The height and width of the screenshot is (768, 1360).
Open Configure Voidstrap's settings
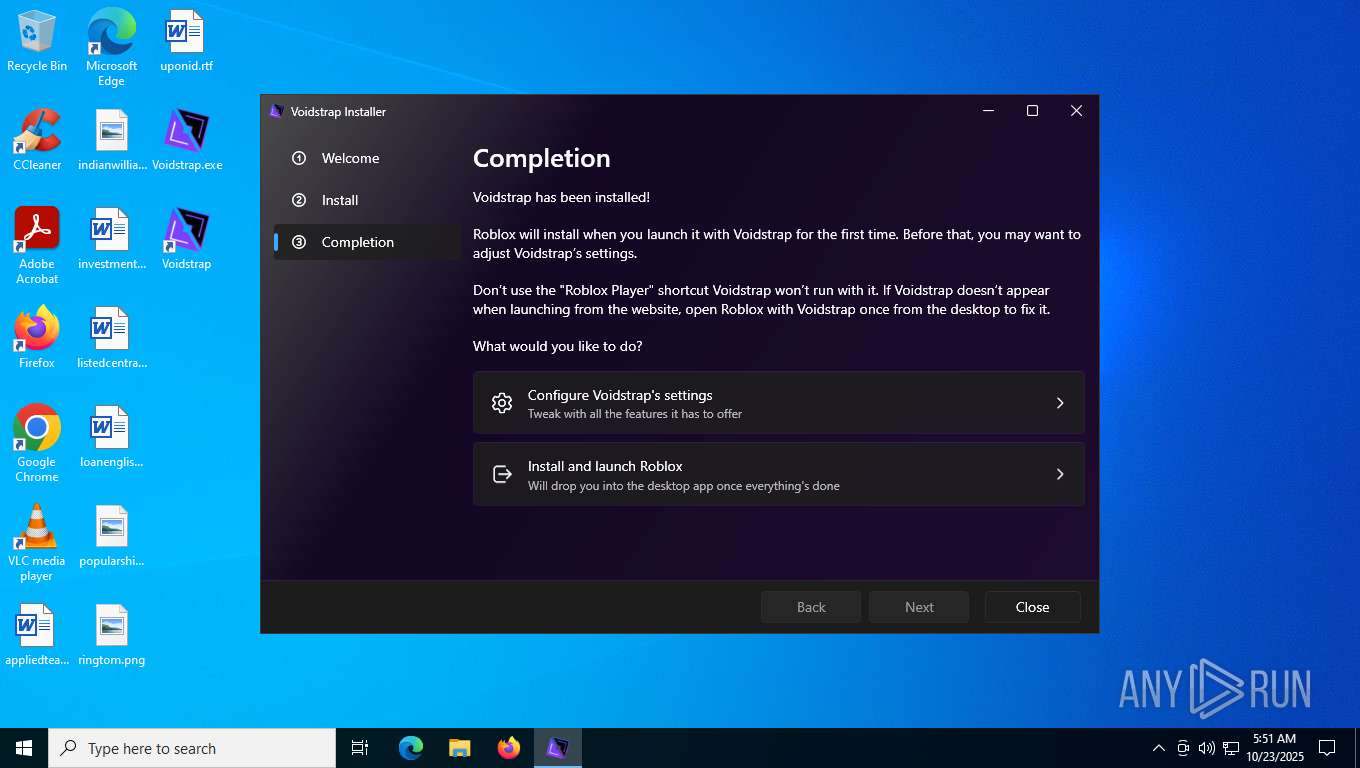(x=779, y=403)
